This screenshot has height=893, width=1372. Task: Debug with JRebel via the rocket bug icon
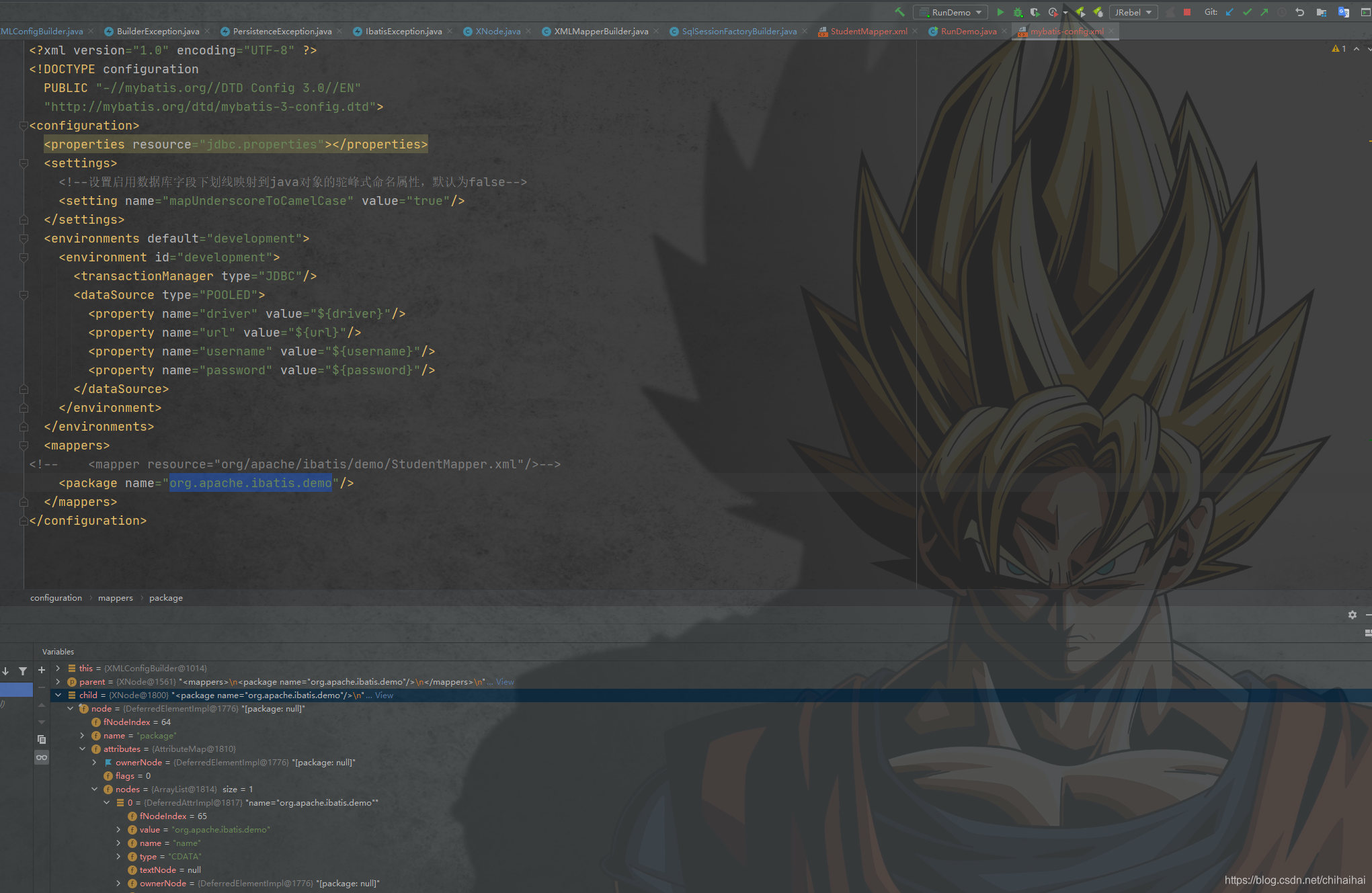point(1098,12)
